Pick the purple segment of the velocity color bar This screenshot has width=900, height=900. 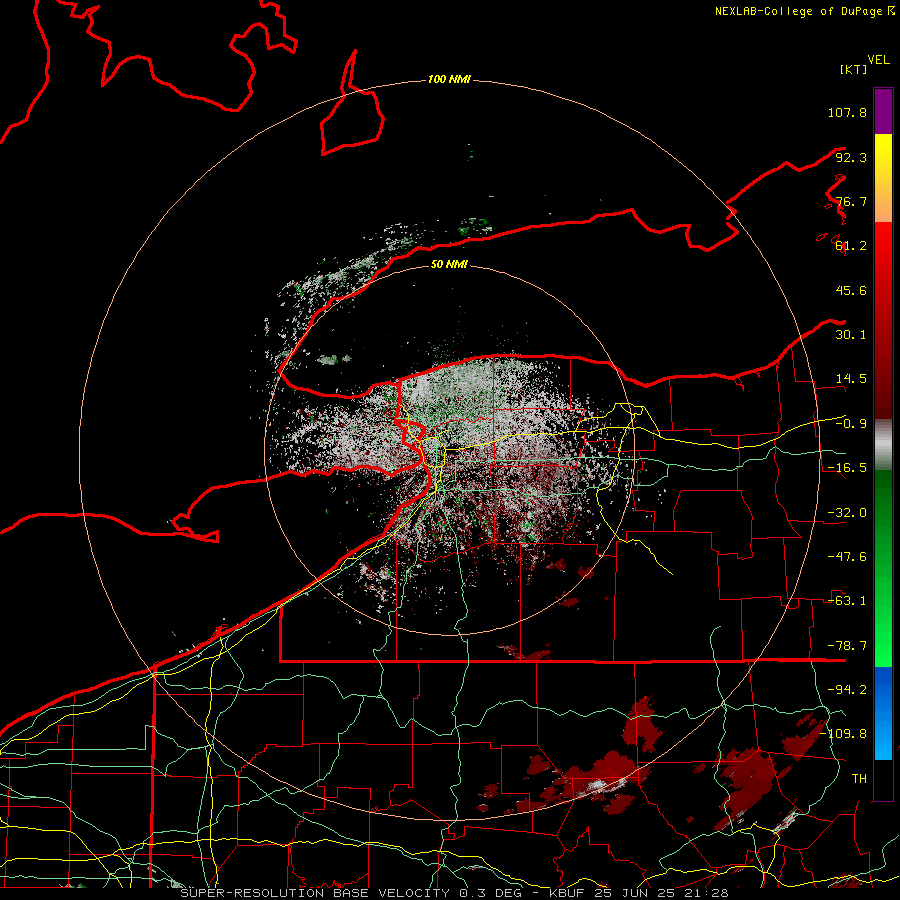tap(883, 111)
